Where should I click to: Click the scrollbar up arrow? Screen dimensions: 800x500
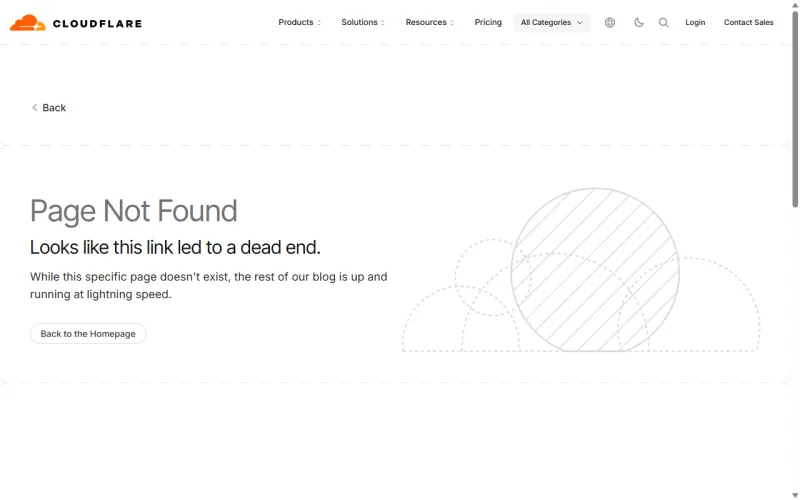795,4
